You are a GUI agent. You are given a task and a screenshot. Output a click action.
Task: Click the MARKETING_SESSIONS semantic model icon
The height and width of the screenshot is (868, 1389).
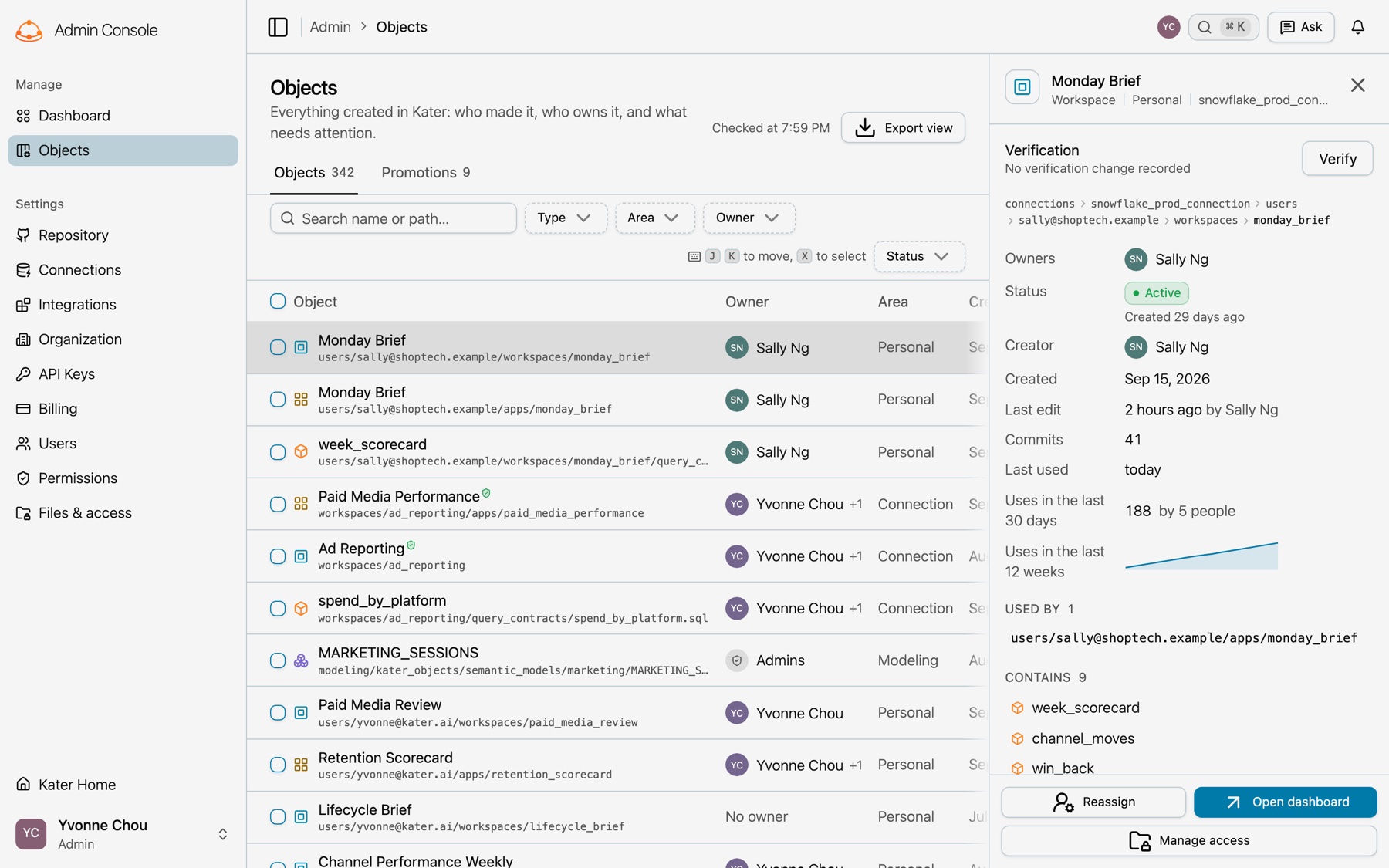coord(301,660)
